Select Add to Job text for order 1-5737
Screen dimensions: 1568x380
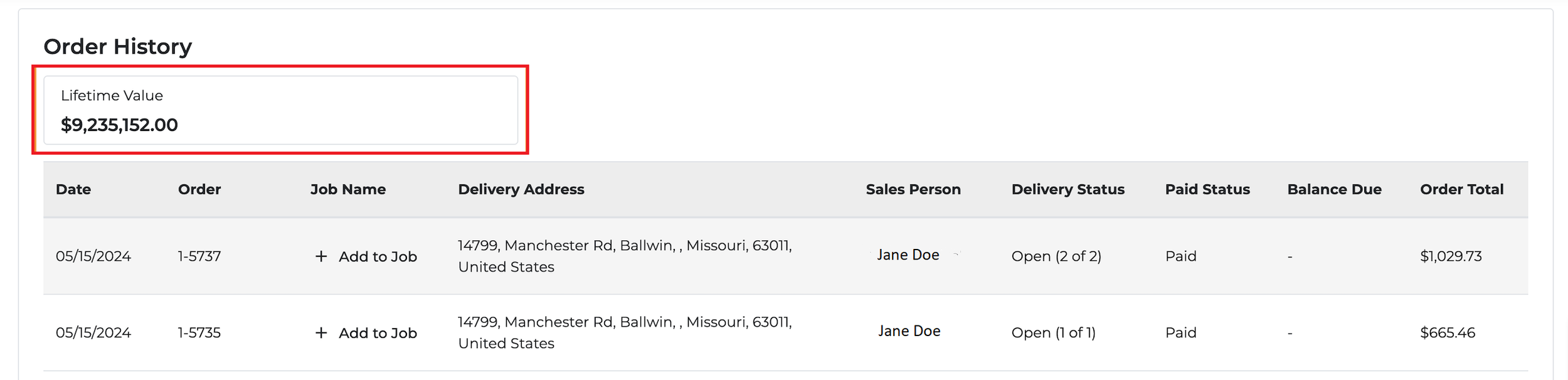coord(378,256)
